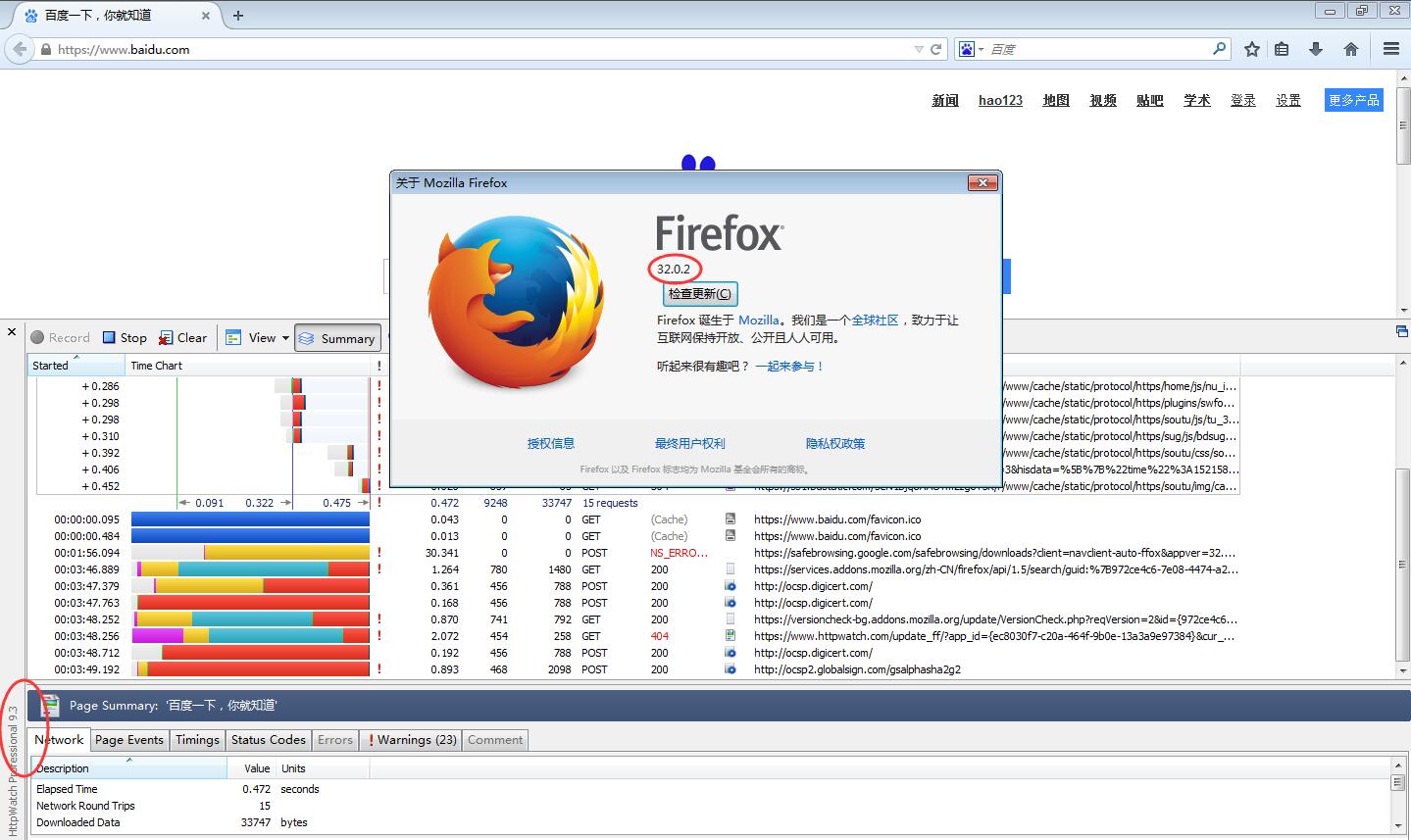The width and height of the screenshot is (1411, 840).
Task: Open the Firefox hamburger menu
Action: [1390, 49]
